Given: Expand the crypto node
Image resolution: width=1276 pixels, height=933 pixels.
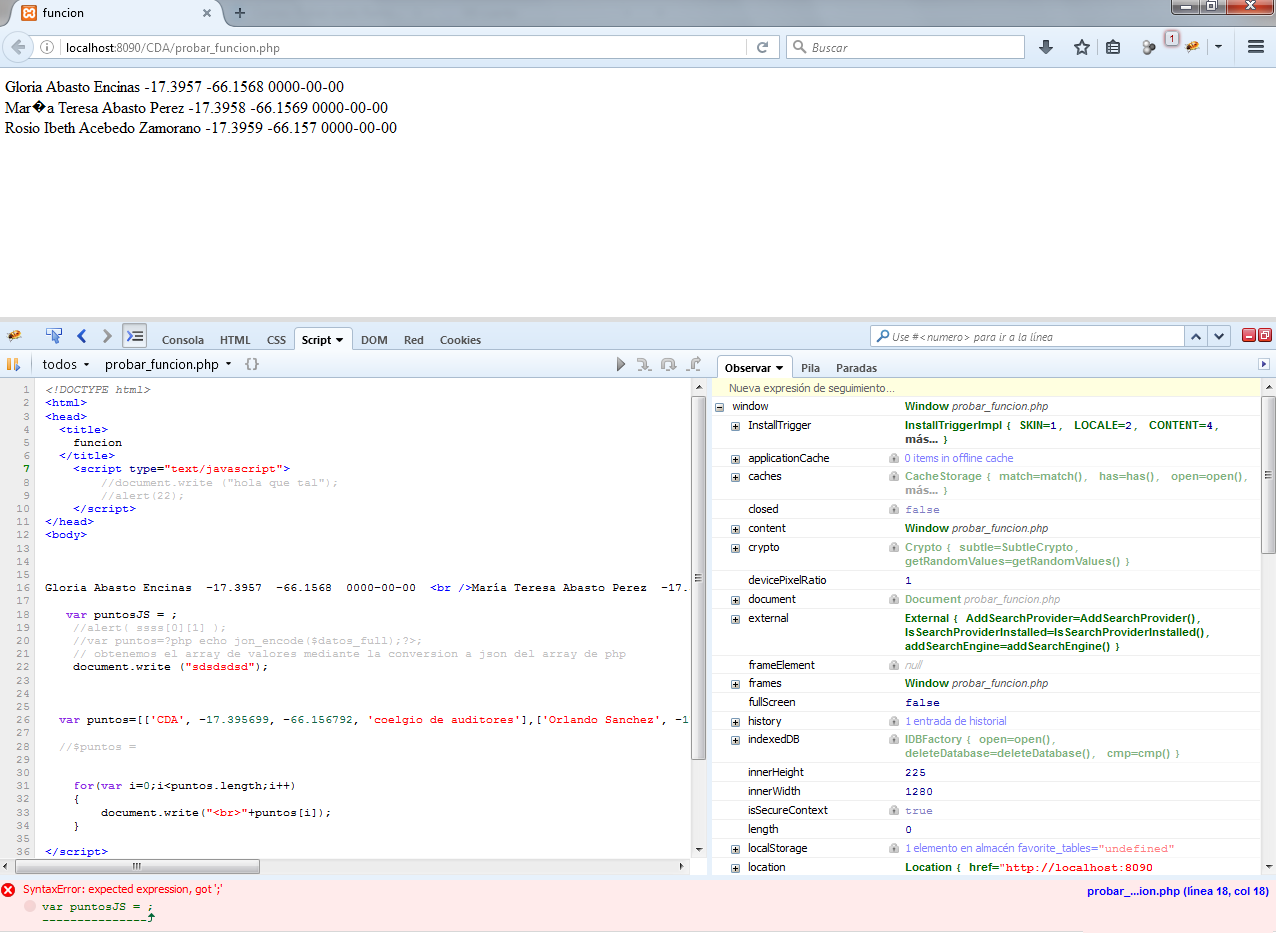Looking at the screenshot, I should 736,548.
